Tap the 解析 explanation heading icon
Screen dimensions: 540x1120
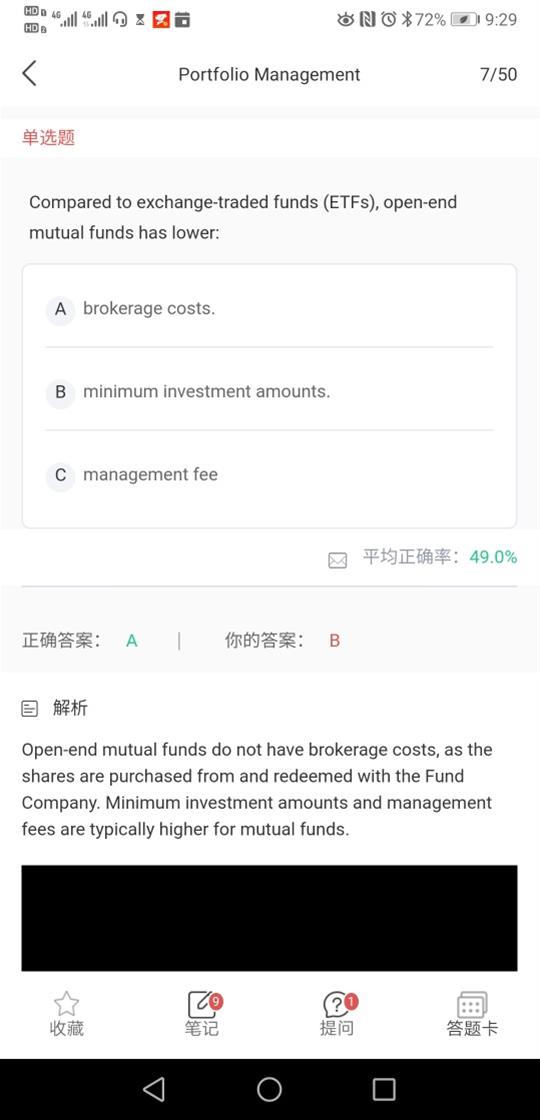point(29,709)
